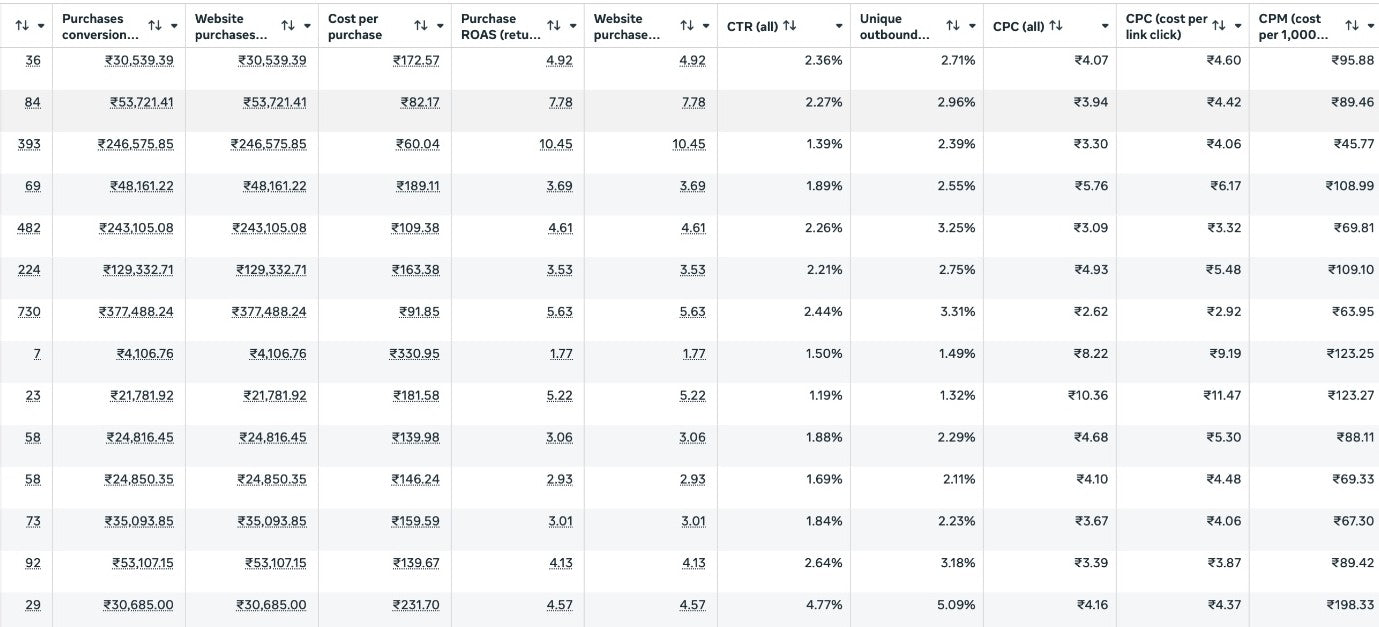Click sort arrows on Website purchases column
Image resolution: width=1379 pixels, height=627 pixels.
pos(287,26)
